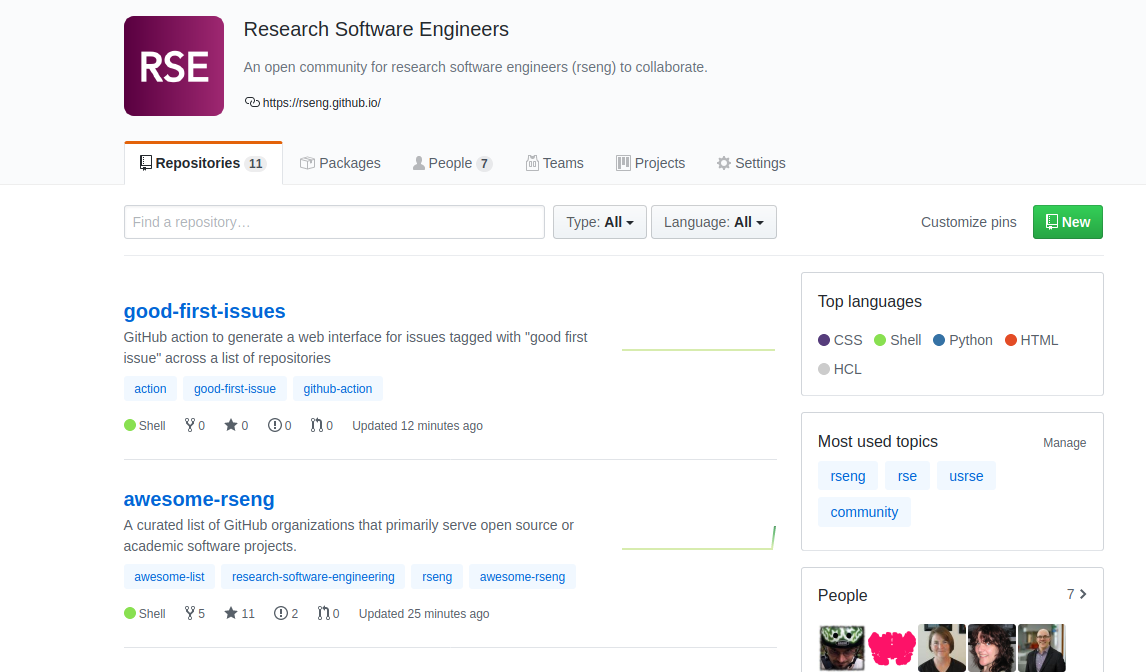Viewport: 1146px width, 672px height.
Task: Click the 'Updated 12 minutes ago' text
Action: coord(417,426)
